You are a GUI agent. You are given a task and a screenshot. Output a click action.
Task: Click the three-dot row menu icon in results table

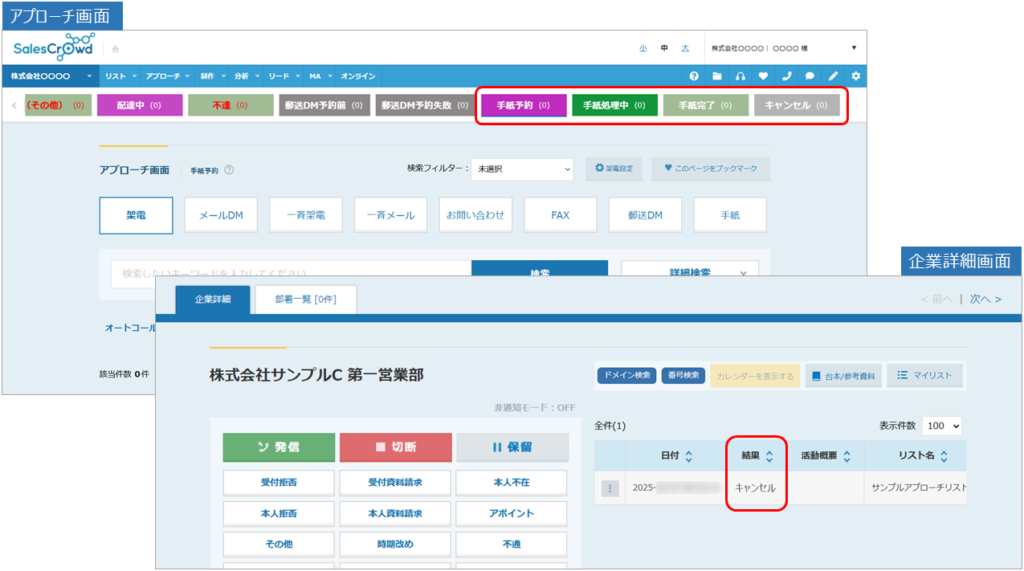coord(610,488)
